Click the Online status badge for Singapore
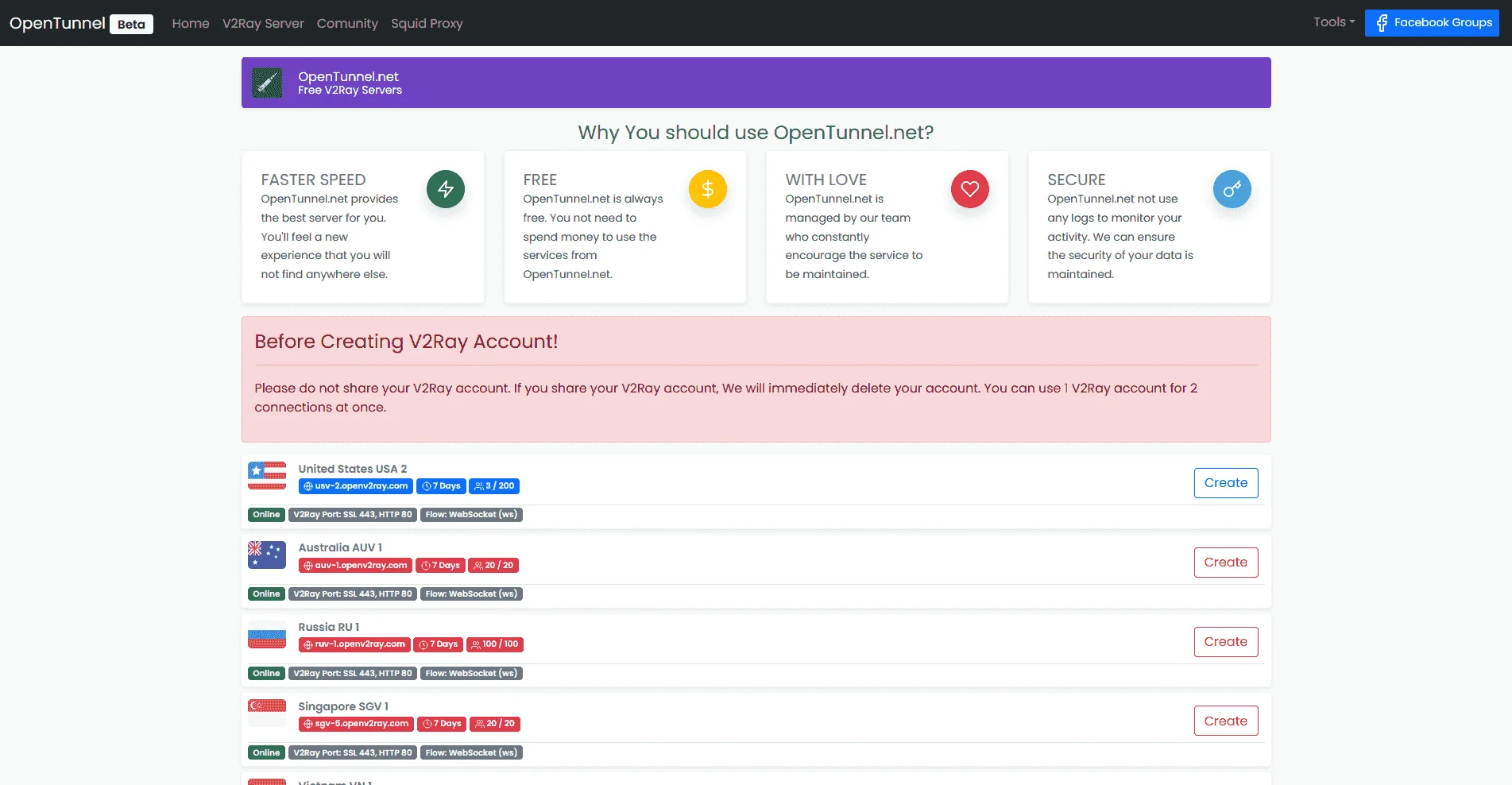The image size is (1512, 785). (266, 753)
